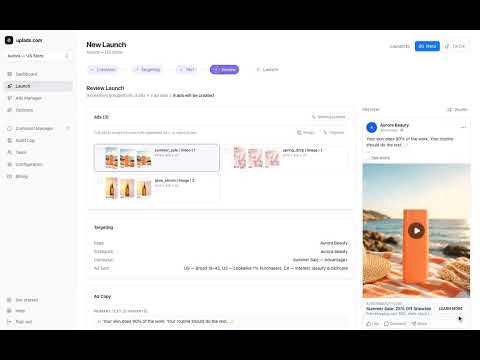Click the Sign out icon

[x=9, y=322]
